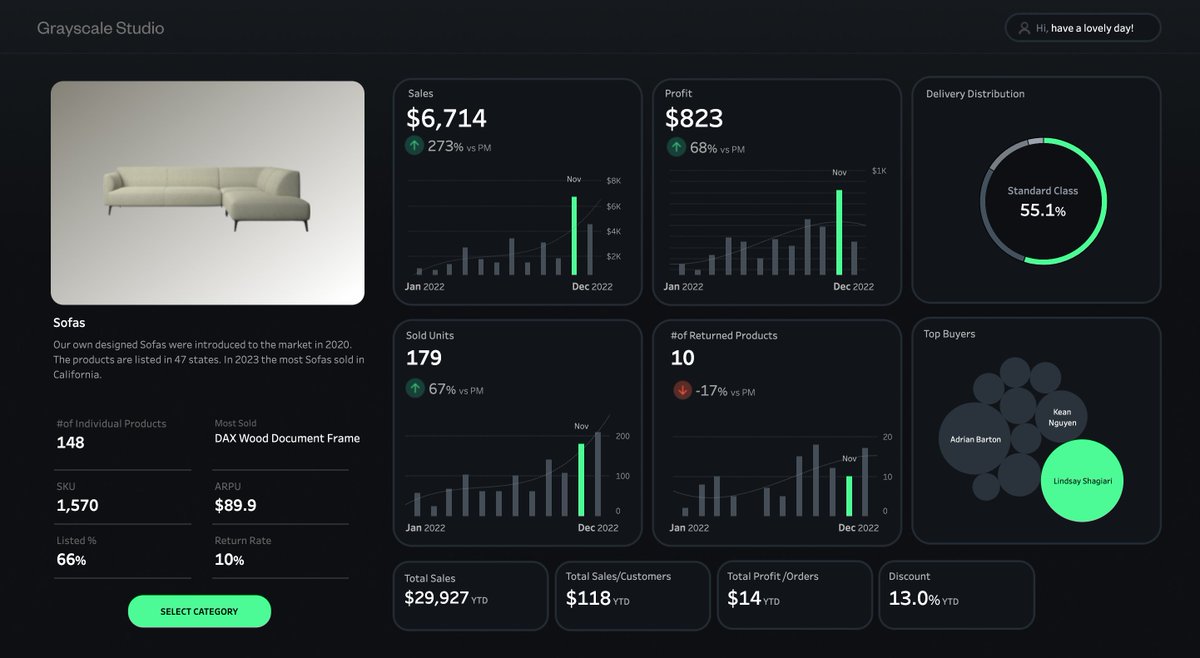The width and height of the screenshot is (1200, 658).
Task: Click the Total Sales/Customers $118 card
Action: (632, 595)
